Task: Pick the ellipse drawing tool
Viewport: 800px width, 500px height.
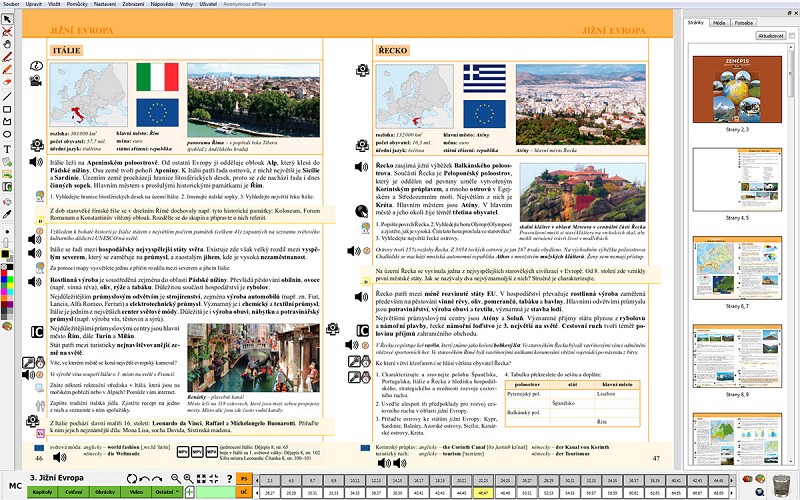Action: pos(7,134)
